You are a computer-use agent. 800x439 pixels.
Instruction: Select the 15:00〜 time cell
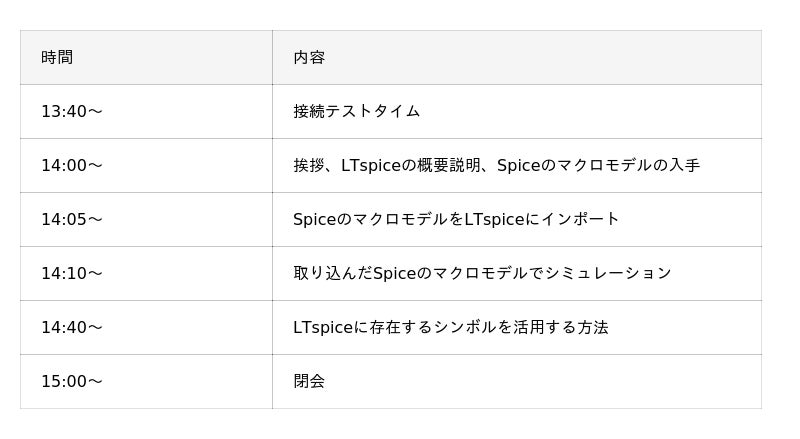(71, 381)
